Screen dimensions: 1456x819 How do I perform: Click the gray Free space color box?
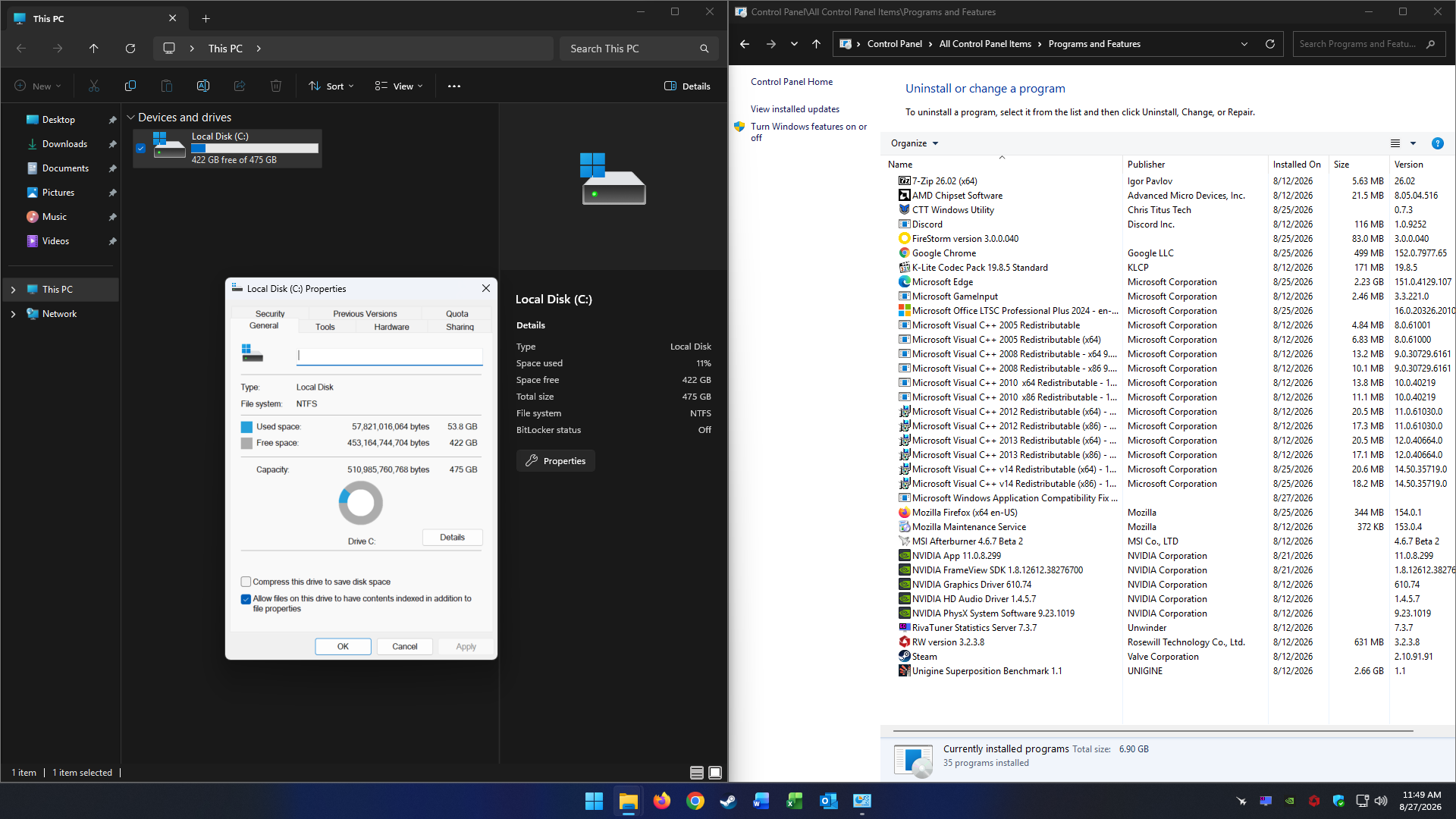(246, 444)
